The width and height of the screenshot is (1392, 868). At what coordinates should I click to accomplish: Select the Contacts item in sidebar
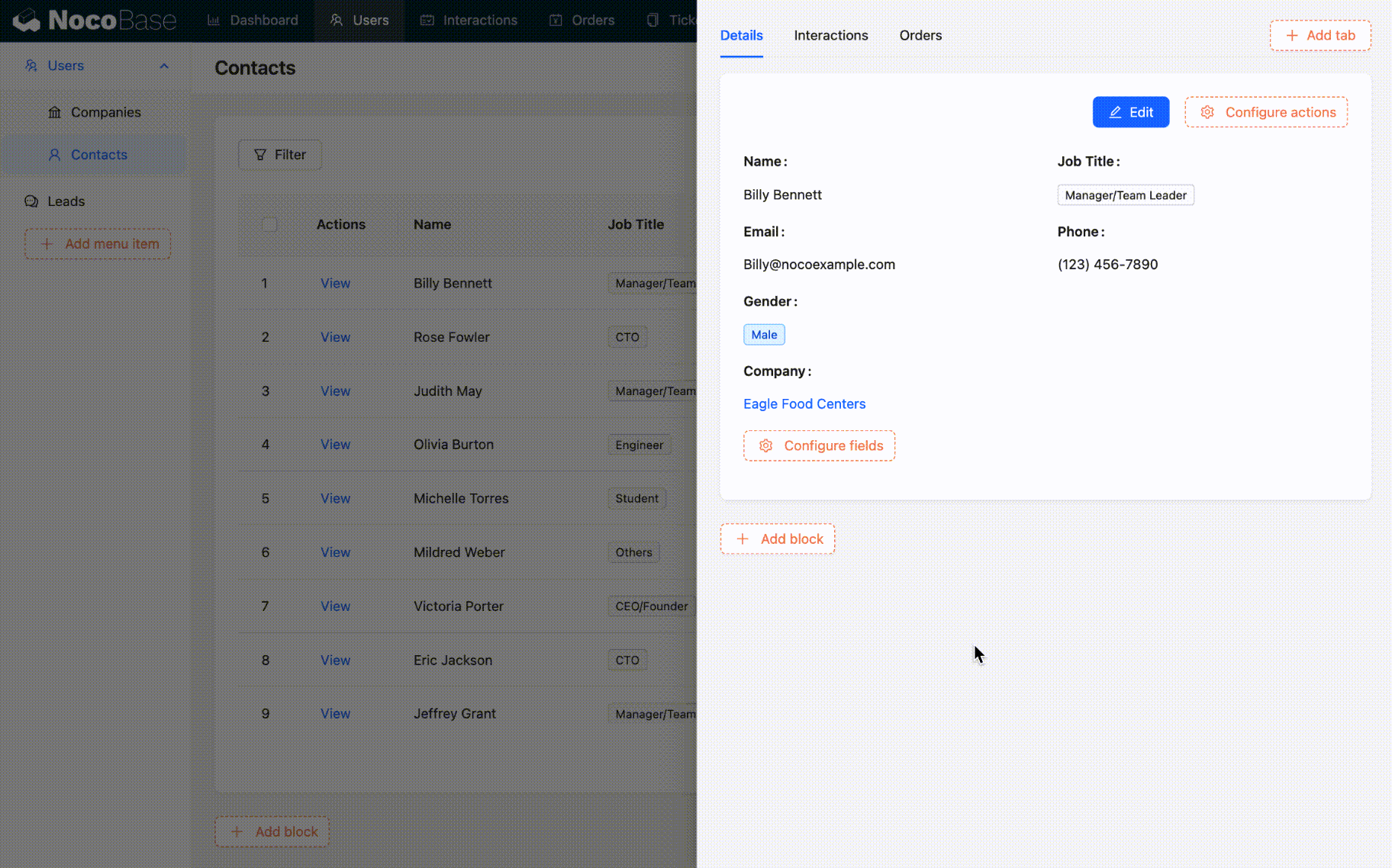(98, 155)
